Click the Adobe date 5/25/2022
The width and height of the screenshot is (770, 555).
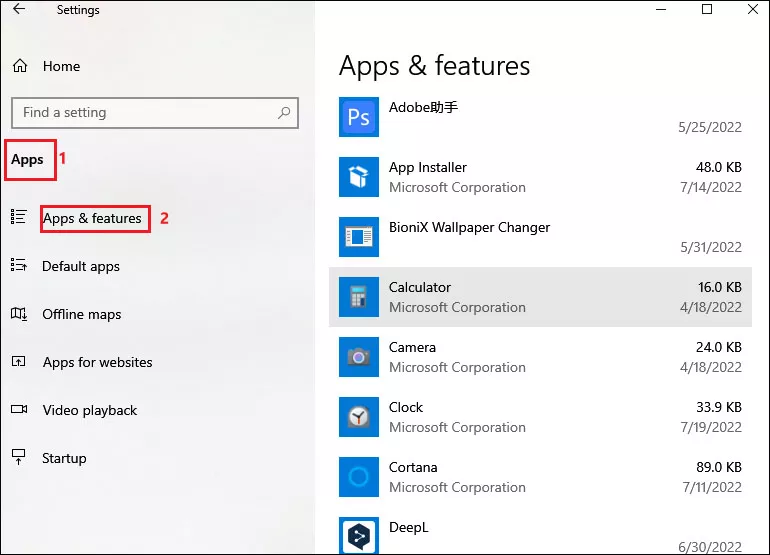(x=710, y=128)
